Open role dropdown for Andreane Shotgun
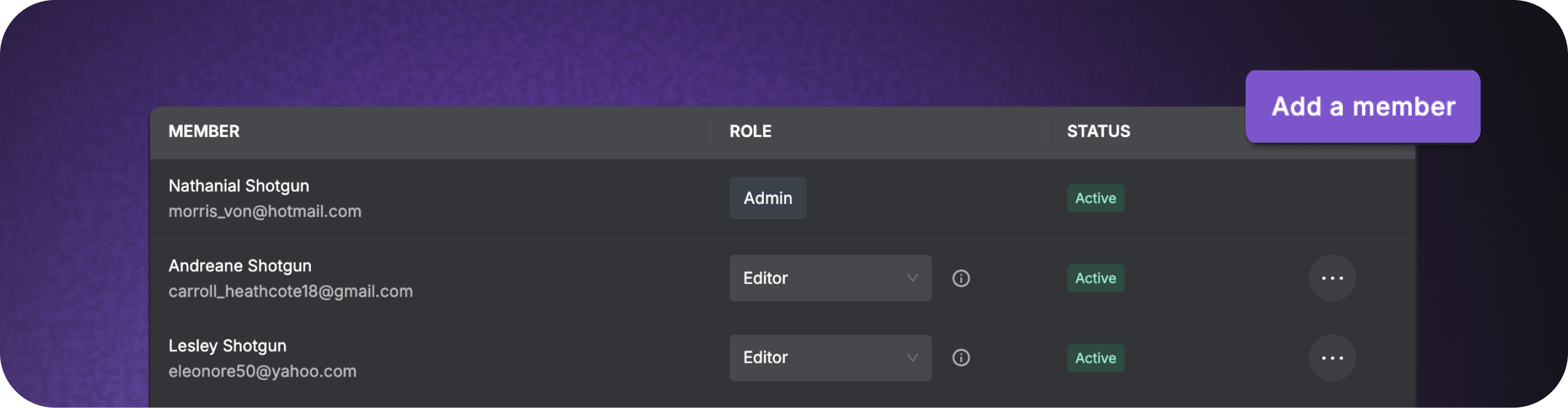The width and height of the screenshot is (1568, 408). click(830, 278)
